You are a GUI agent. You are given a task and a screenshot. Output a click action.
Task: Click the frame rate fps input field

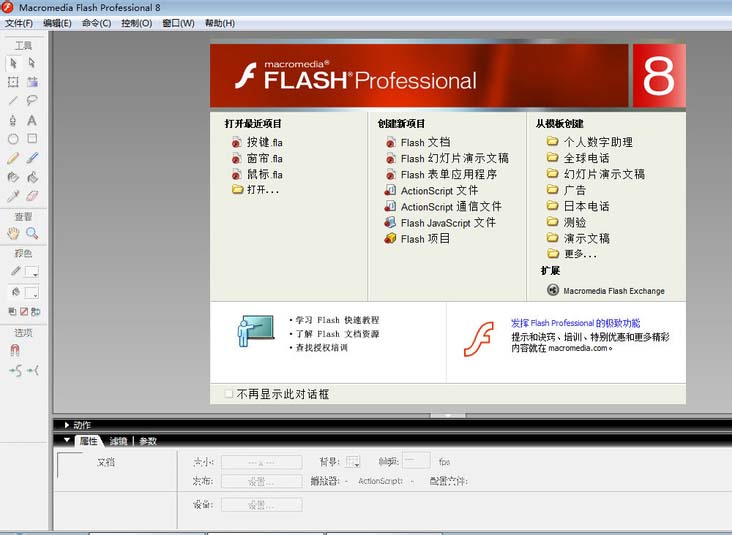416,461
